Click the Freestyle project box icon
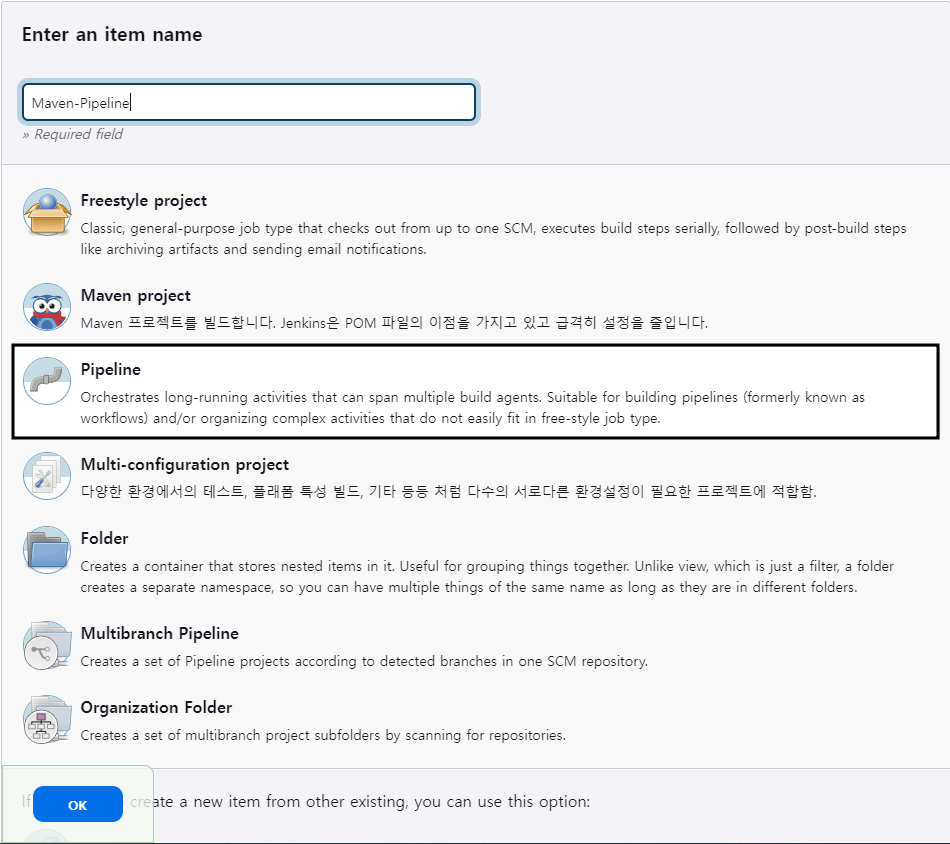Viewport: 950px width, 844px height. pyautogui.click(x=47, y=211)
